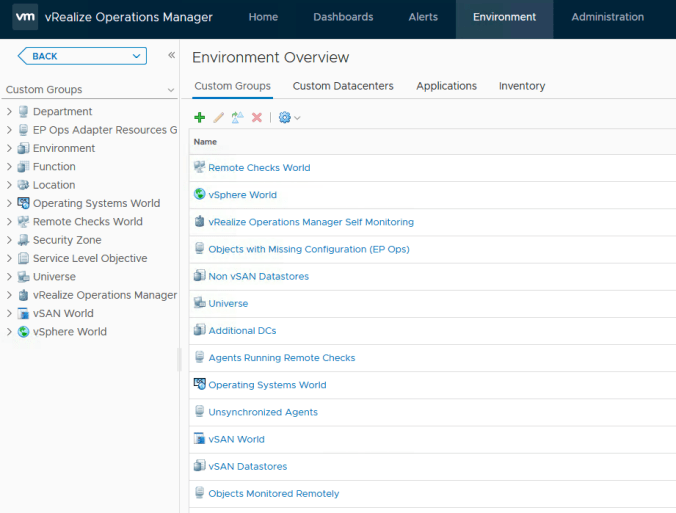Image resolution: width=676 pixels, height=513 pixels.
Task: Open the Non vSAN Datastores link
Action: point(258,276)
